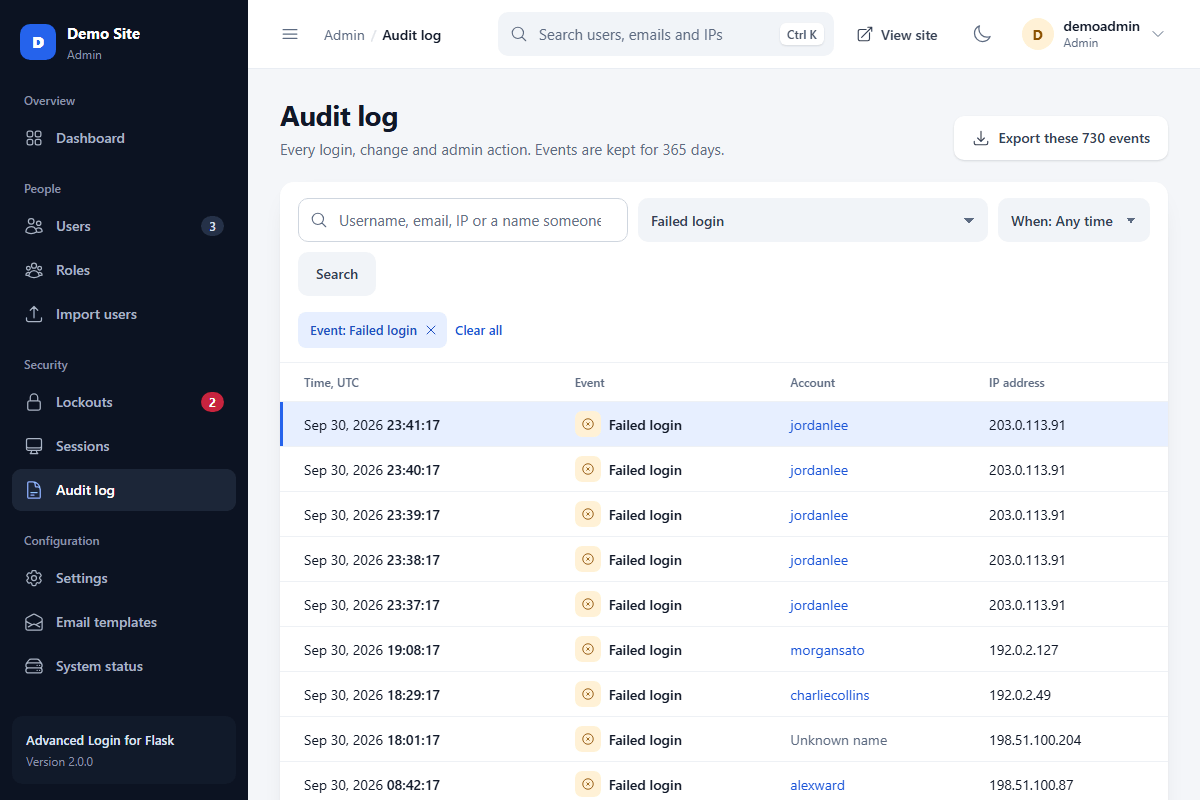
Task: Open the Failed login event type dropdown
Action: (x=813, y=220)
